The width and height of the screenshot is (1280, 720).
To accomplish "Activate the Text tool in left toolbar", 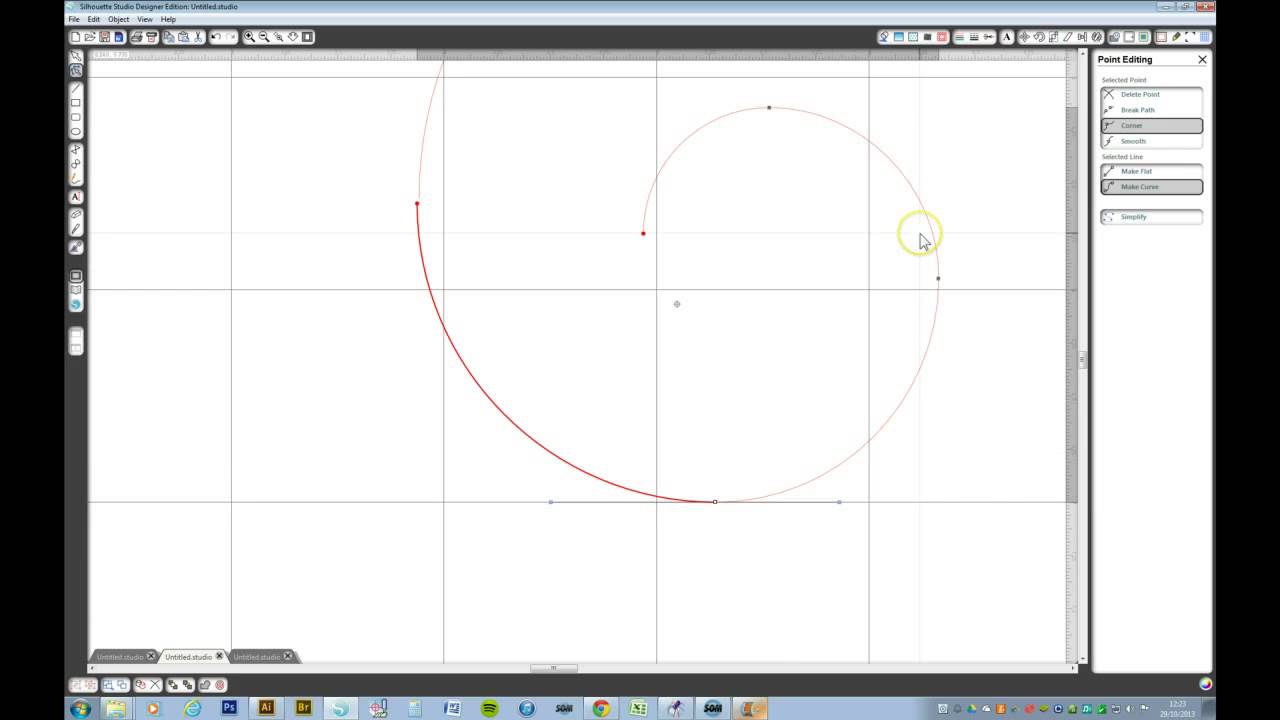I will 76,197.
